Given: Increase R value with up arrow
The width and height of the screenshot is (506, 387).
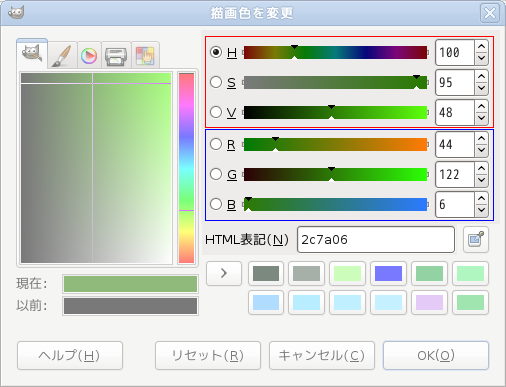Looking at the screenshot, I should click(x=481, y=138).
